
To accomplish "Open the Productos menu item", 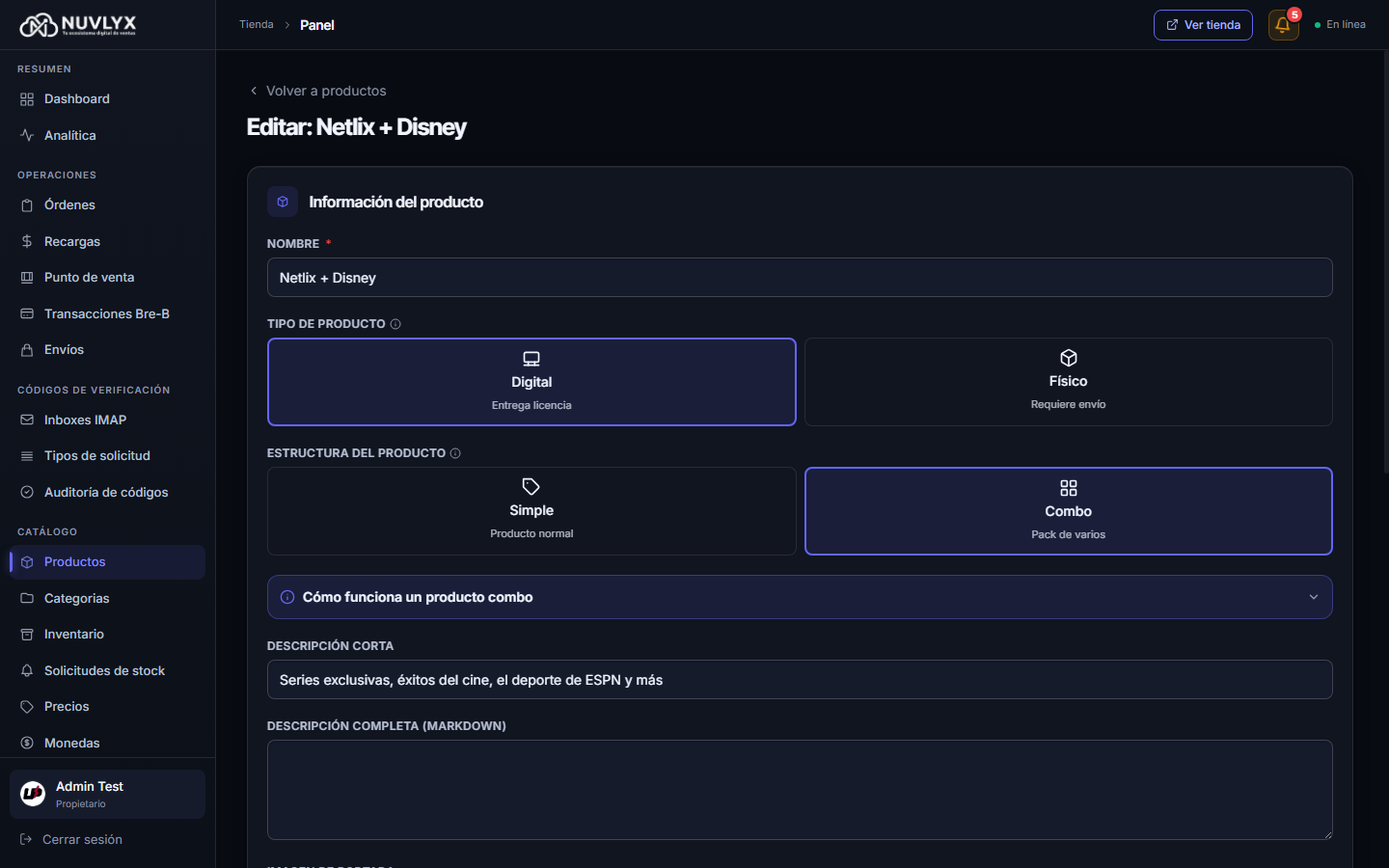I will point(108,562).
